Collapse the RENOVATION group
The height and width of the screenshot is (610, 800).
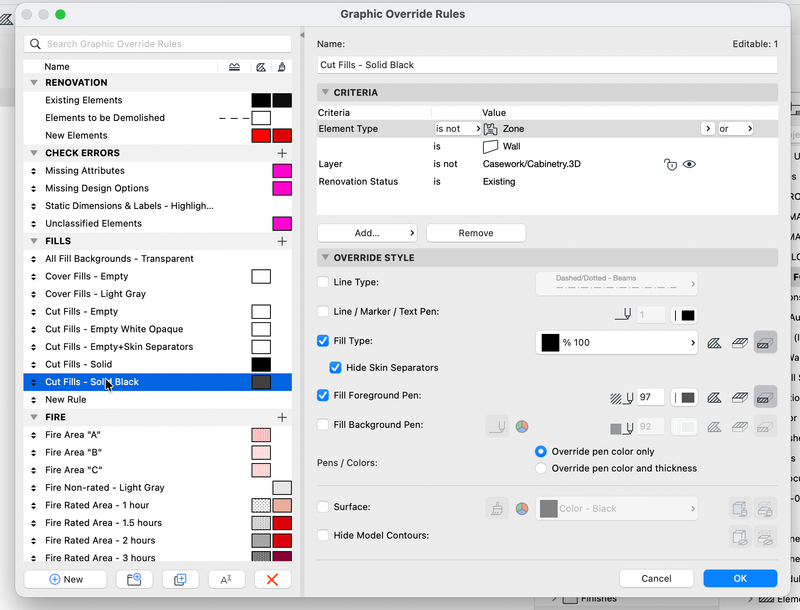[x=34, y=83]
